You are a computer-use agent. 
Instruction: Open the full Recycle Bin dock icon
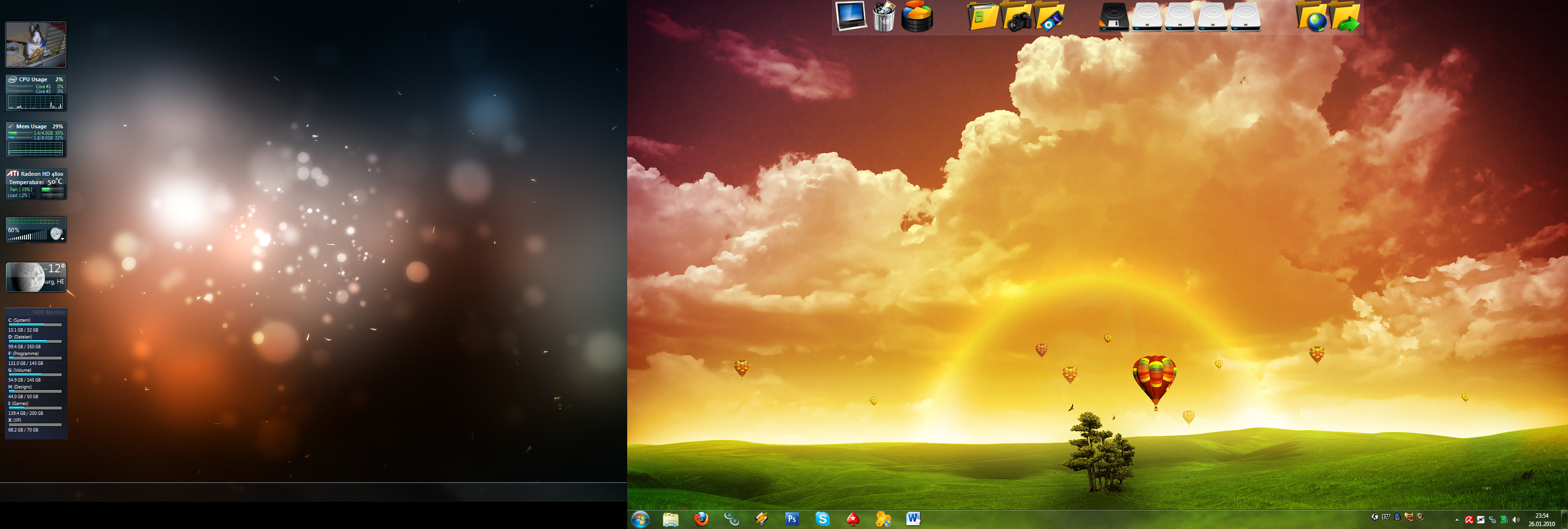coord(884,17)
